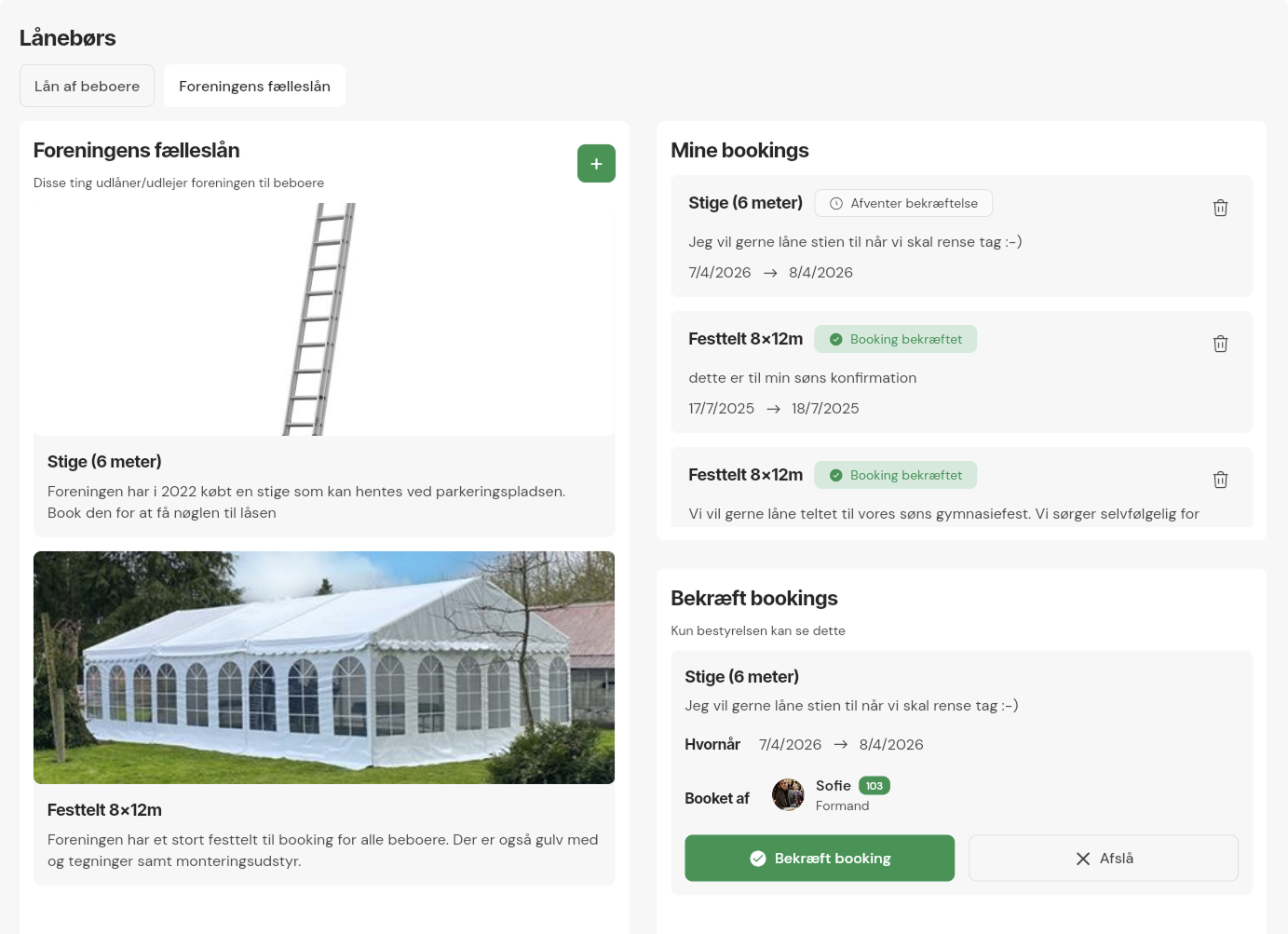Click the second Booking bekræftet badge
1288x934 pixels.
click(896, 475)
